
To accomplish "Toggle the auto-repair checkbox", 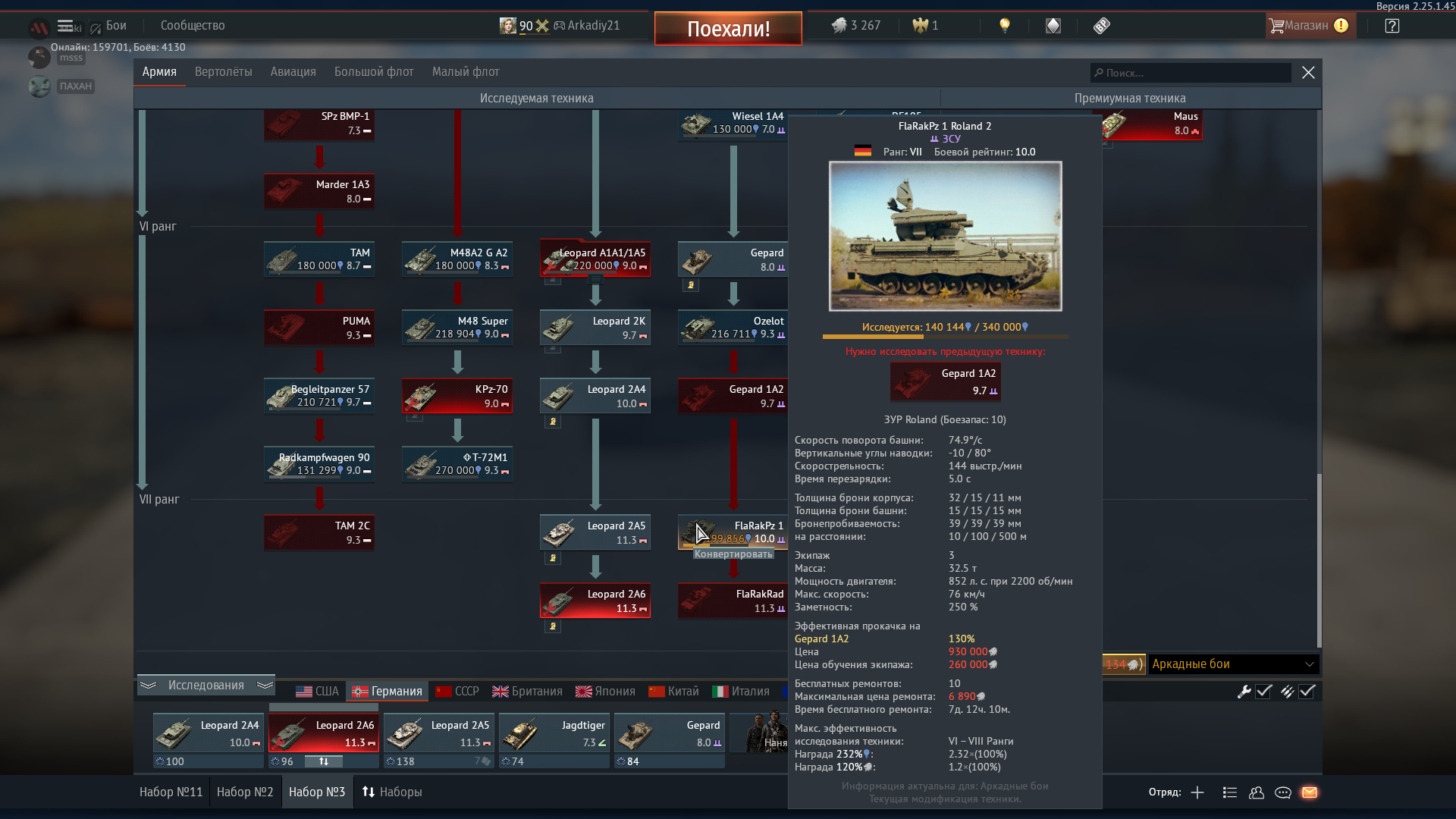I will coord(1263,692).
